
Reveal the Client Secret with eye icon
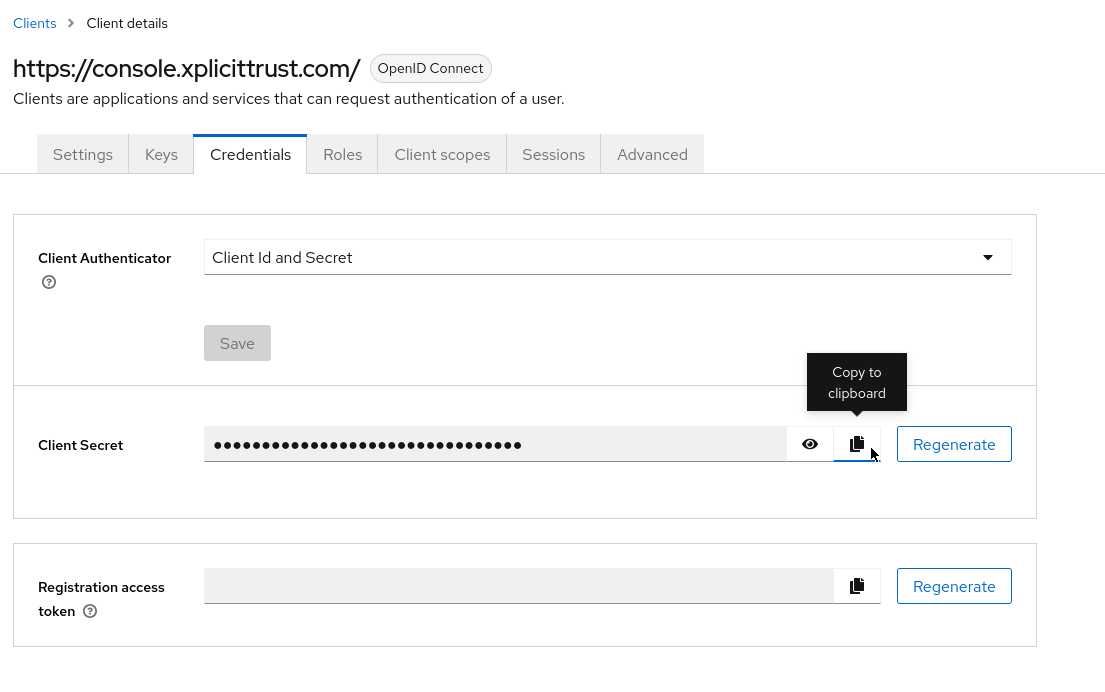tap(810, 444)
